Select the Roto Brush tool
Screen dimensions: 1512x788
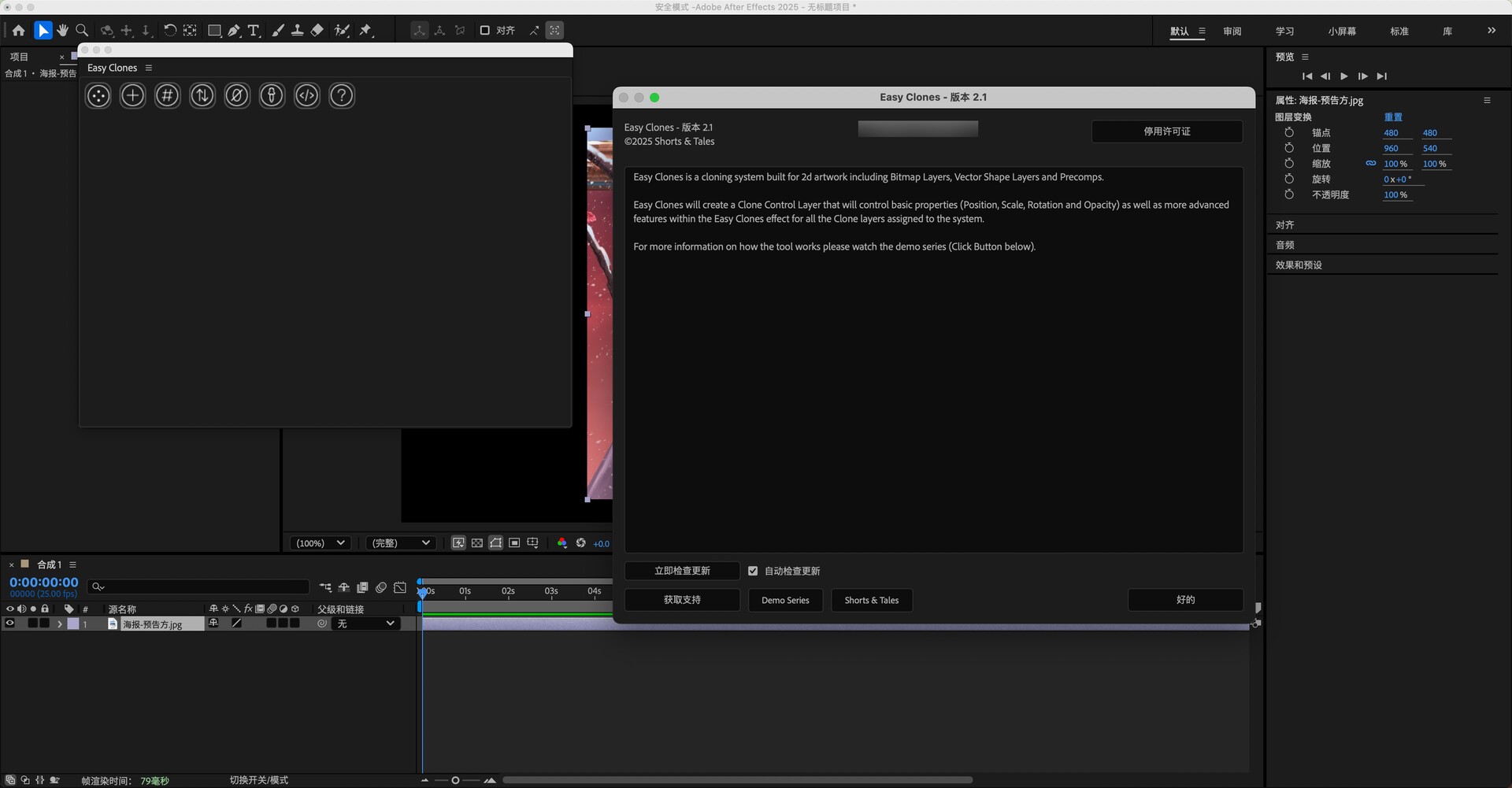(342, 31)
